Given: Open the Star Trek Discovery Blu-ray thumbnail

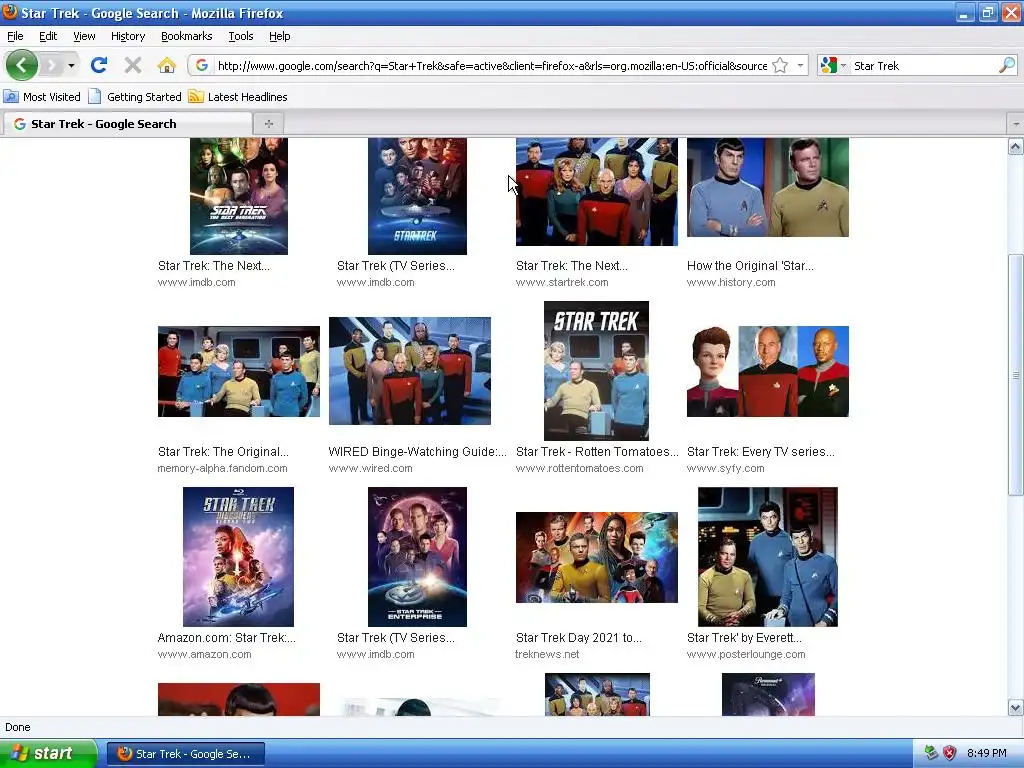Looking at the screenshot, I should 238,556.
